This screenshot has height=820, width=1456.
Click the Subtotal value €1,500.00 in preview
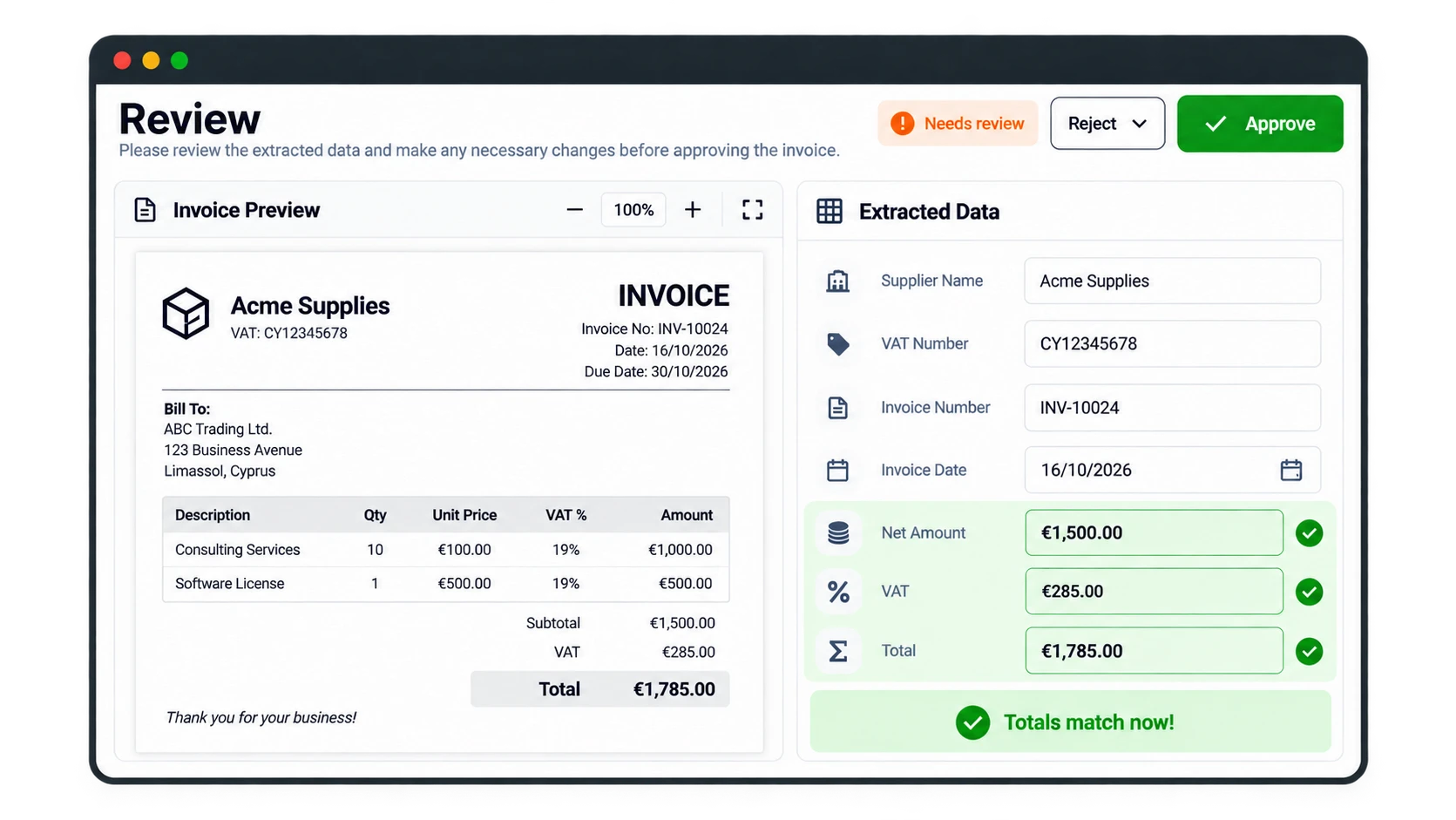(682, 623)
